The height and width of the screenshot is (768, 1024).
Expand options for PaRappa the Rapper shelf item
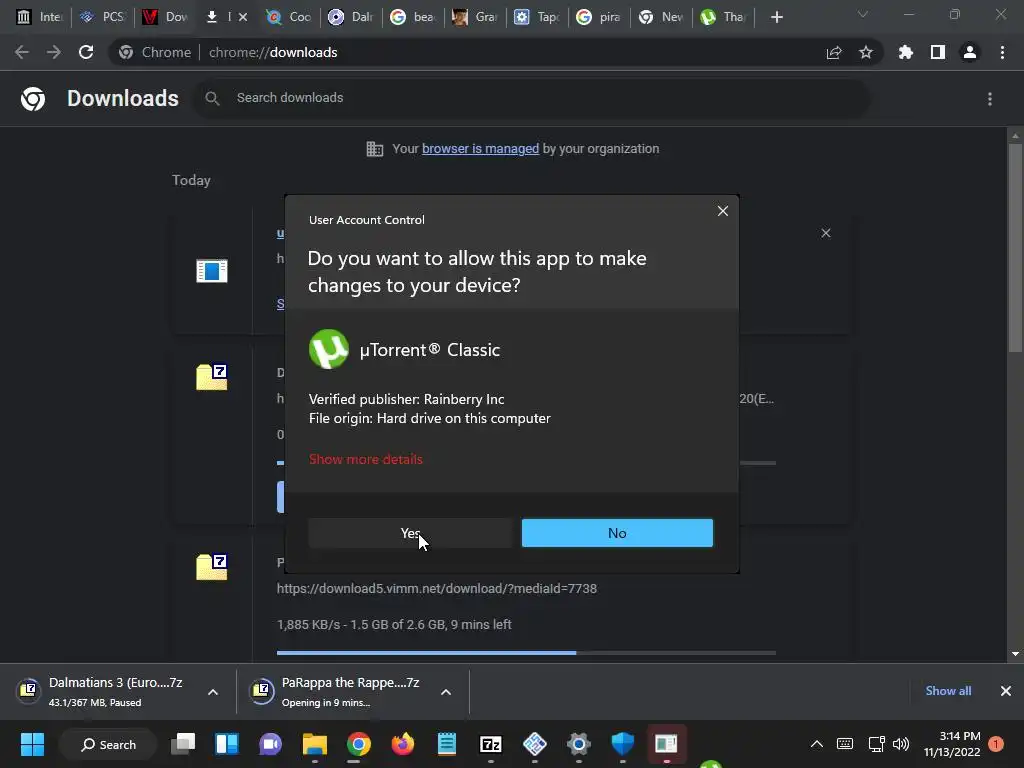(x=446, y=692)
